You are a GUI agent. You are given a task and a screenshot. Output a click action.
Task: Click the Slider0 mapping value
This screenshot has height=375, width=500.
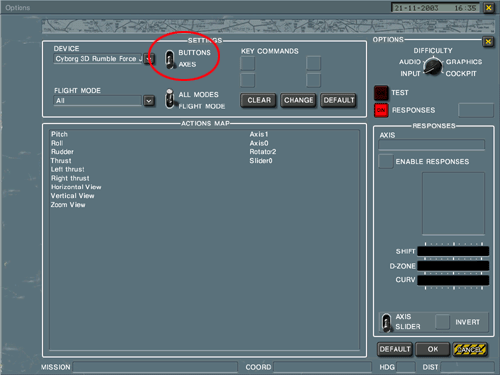coord(261,161)
